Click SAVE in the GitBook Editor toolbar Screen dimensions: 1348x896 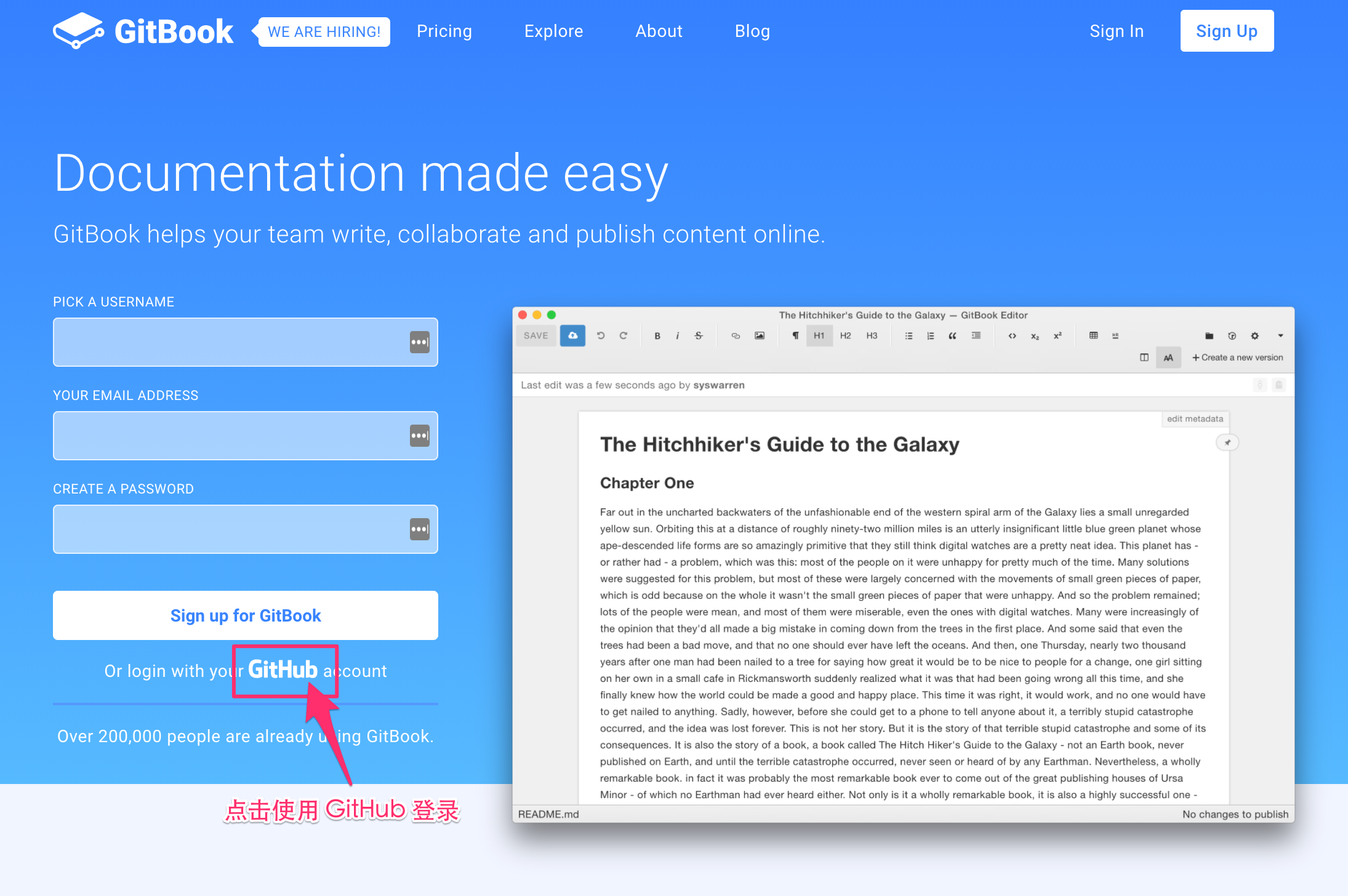536,335
